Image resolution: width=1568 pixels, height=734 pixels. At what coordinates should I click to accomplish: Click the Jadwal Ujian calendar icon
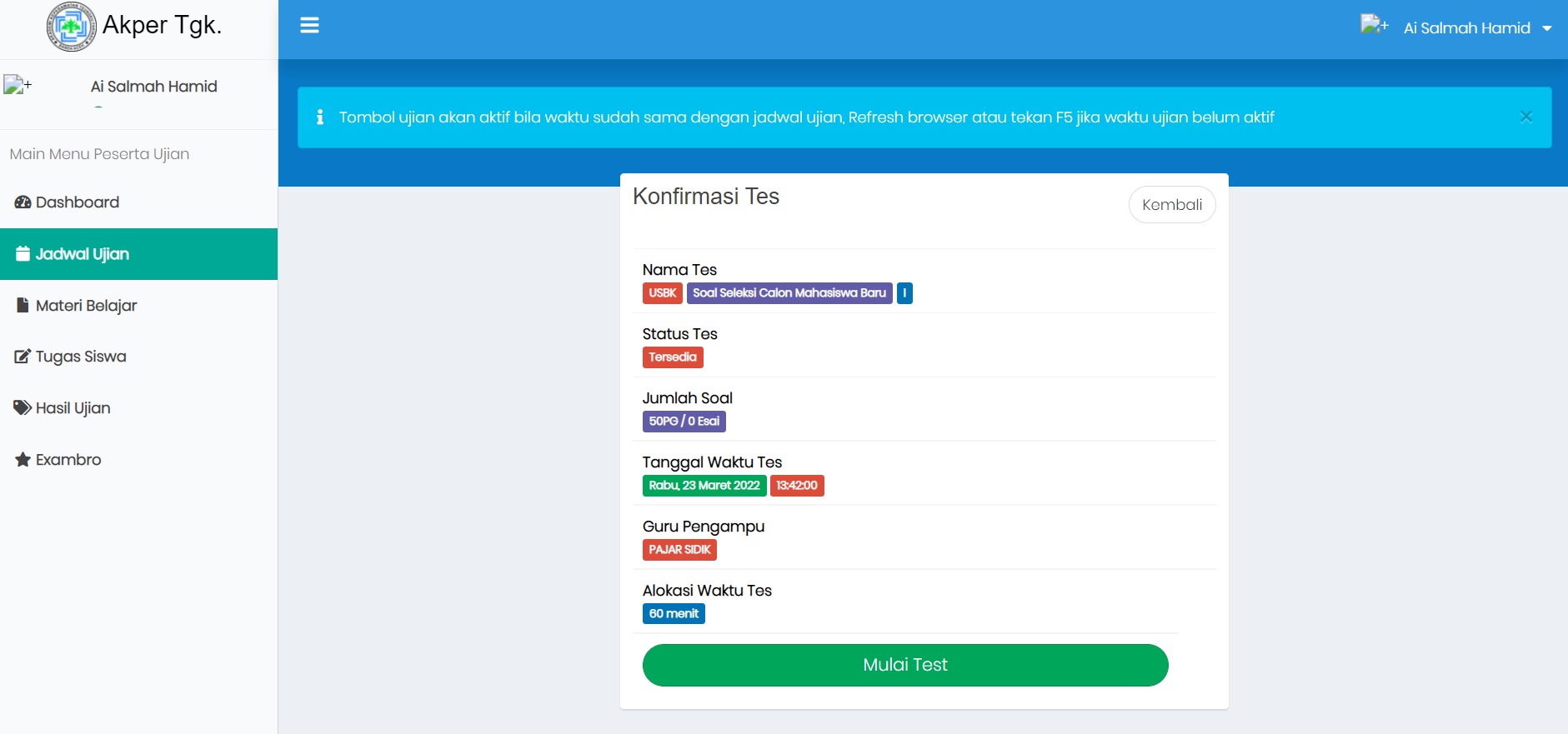23,254
